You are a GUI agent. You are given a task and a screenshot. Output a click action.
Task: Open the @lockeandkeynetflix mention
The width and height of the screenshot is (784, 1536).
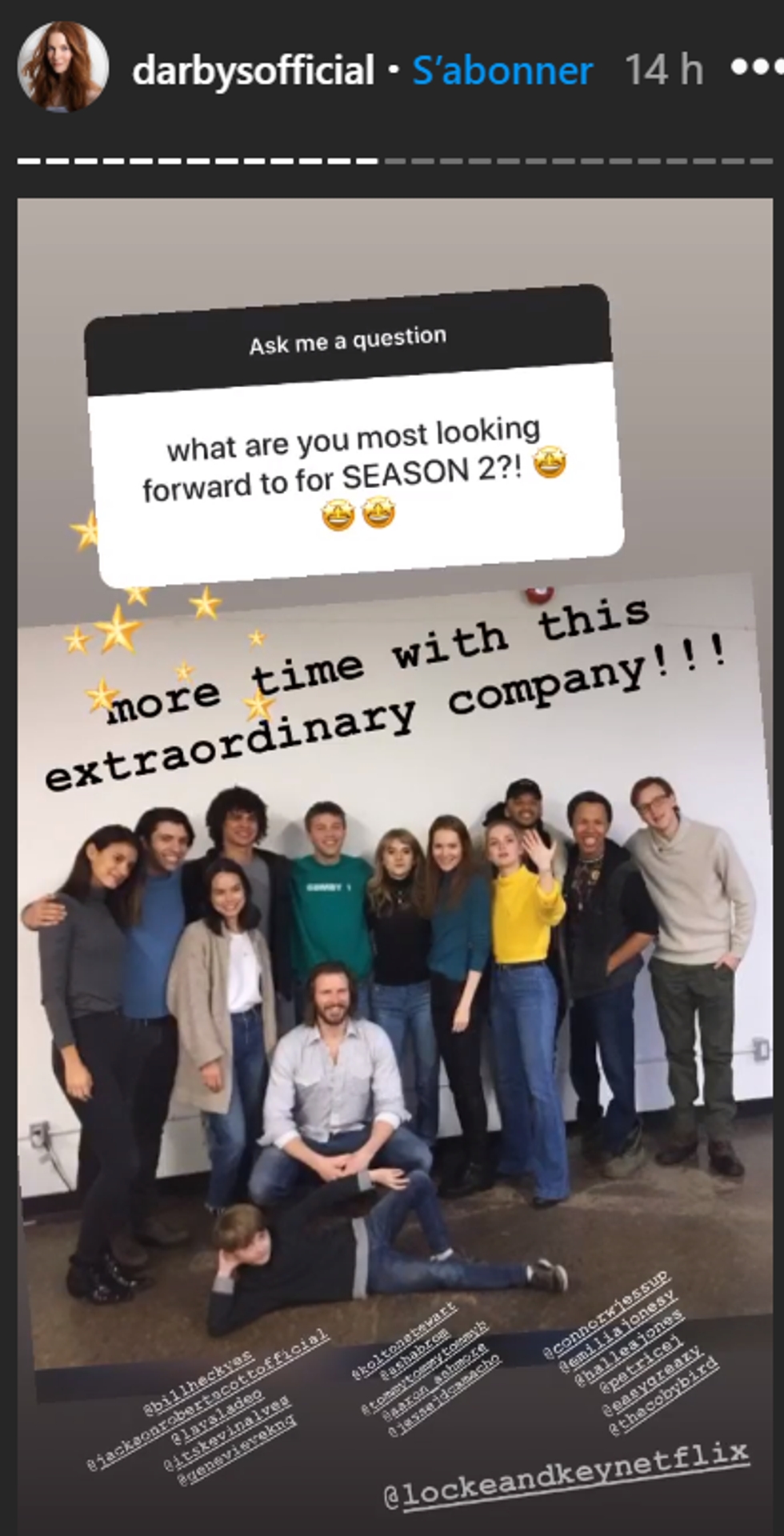click(x=566, y=1472)
